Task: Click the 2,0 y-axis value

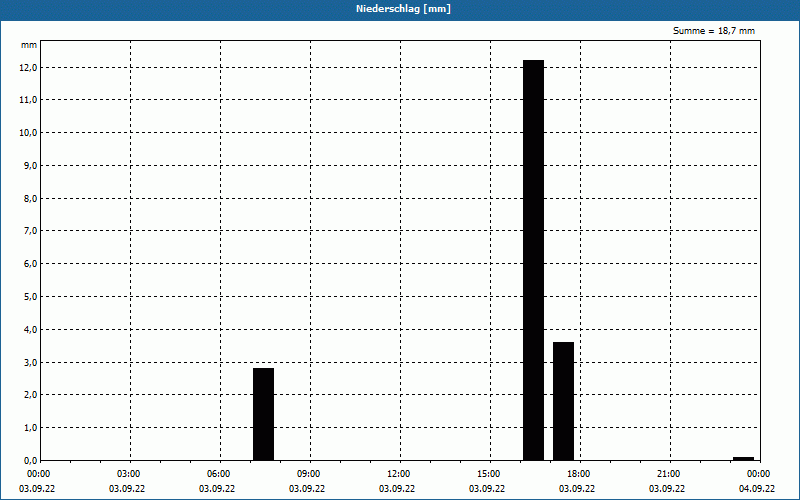Action: click(31, 394)
